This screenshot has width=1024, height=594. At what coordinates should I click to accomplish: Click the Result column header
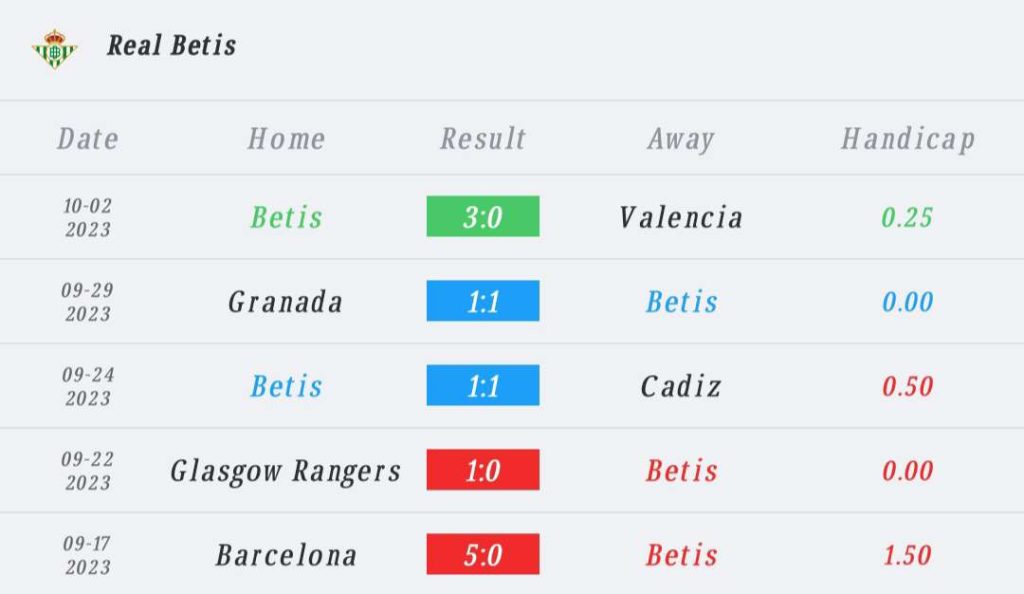tap(483, 139)
